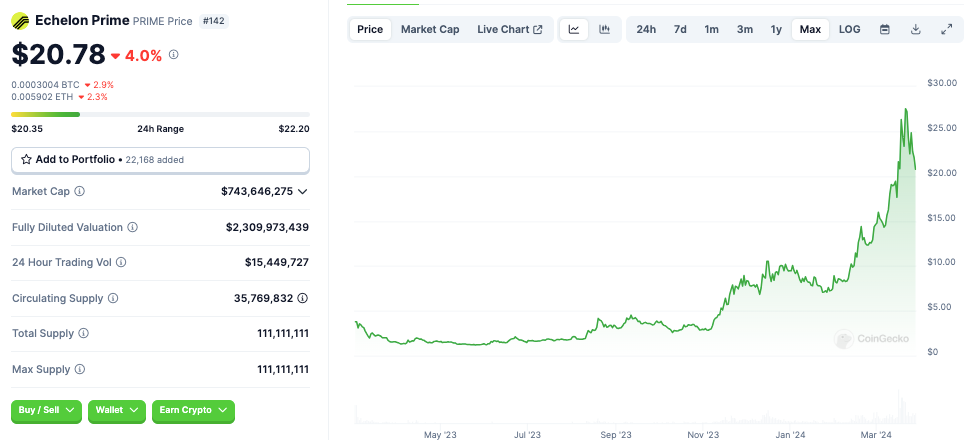Switch to line chart view icon

tap(574, 29)
